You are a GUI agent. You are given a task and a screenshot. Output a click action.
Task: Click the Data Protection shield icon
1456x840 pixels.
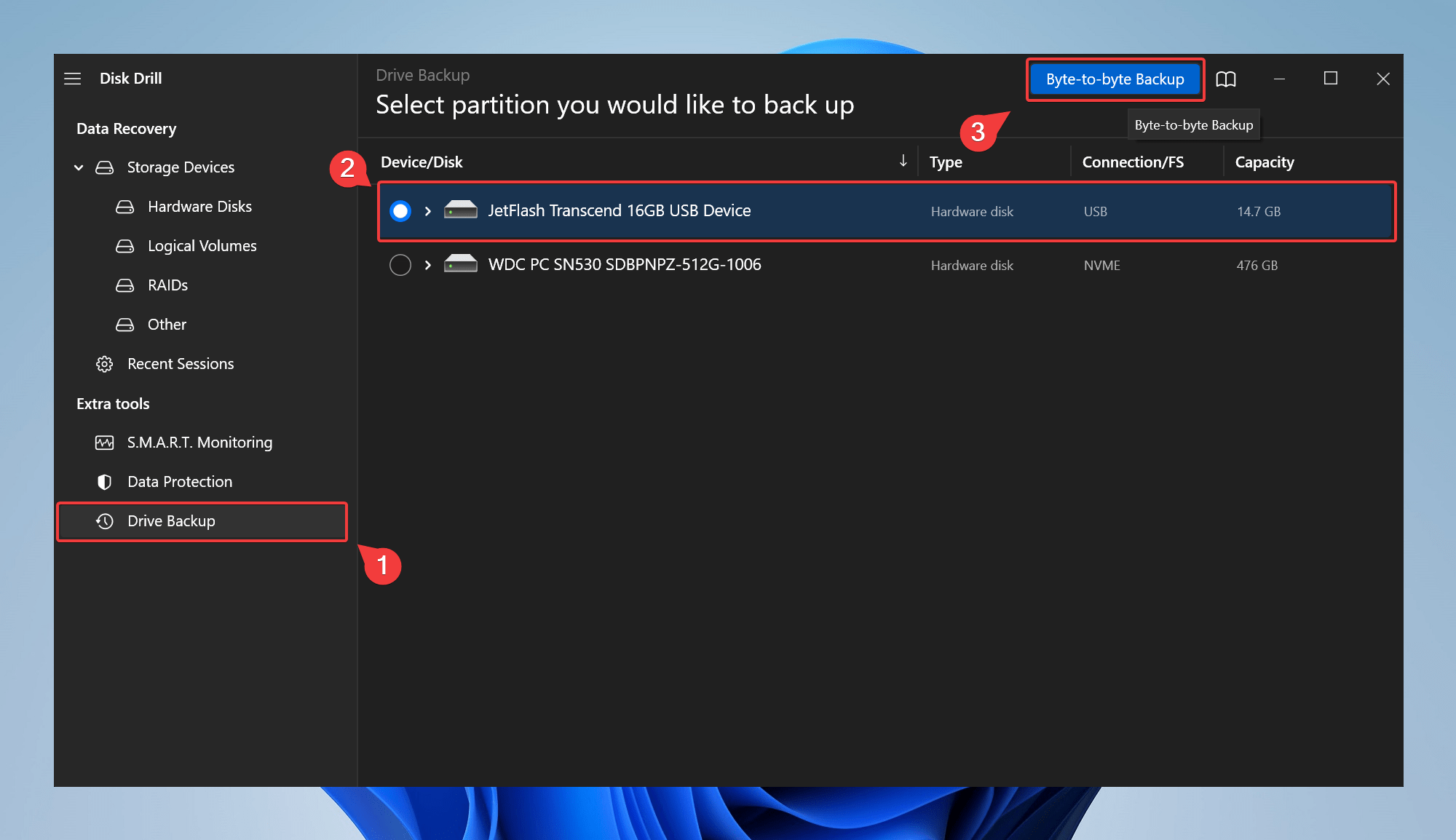click(107, 481)
